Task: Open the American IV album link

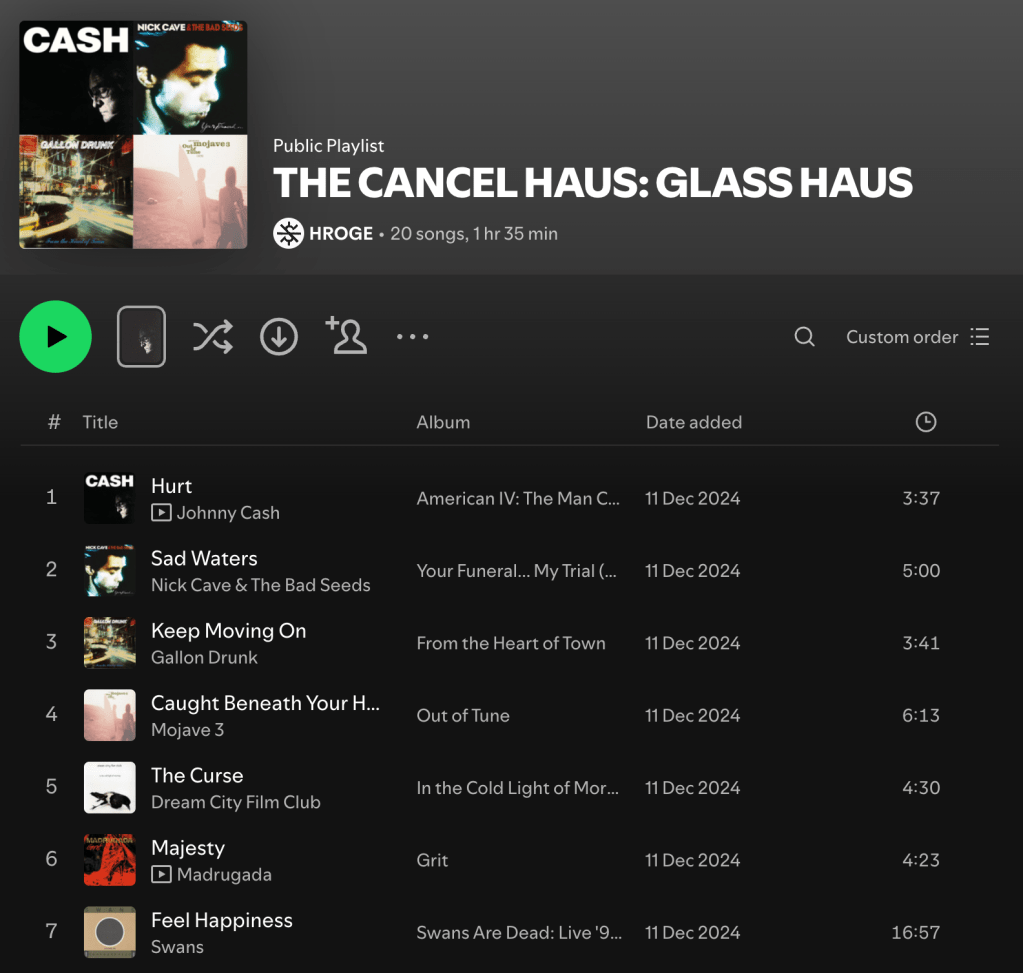Action: pyautogui.click(x=518, y=499)
